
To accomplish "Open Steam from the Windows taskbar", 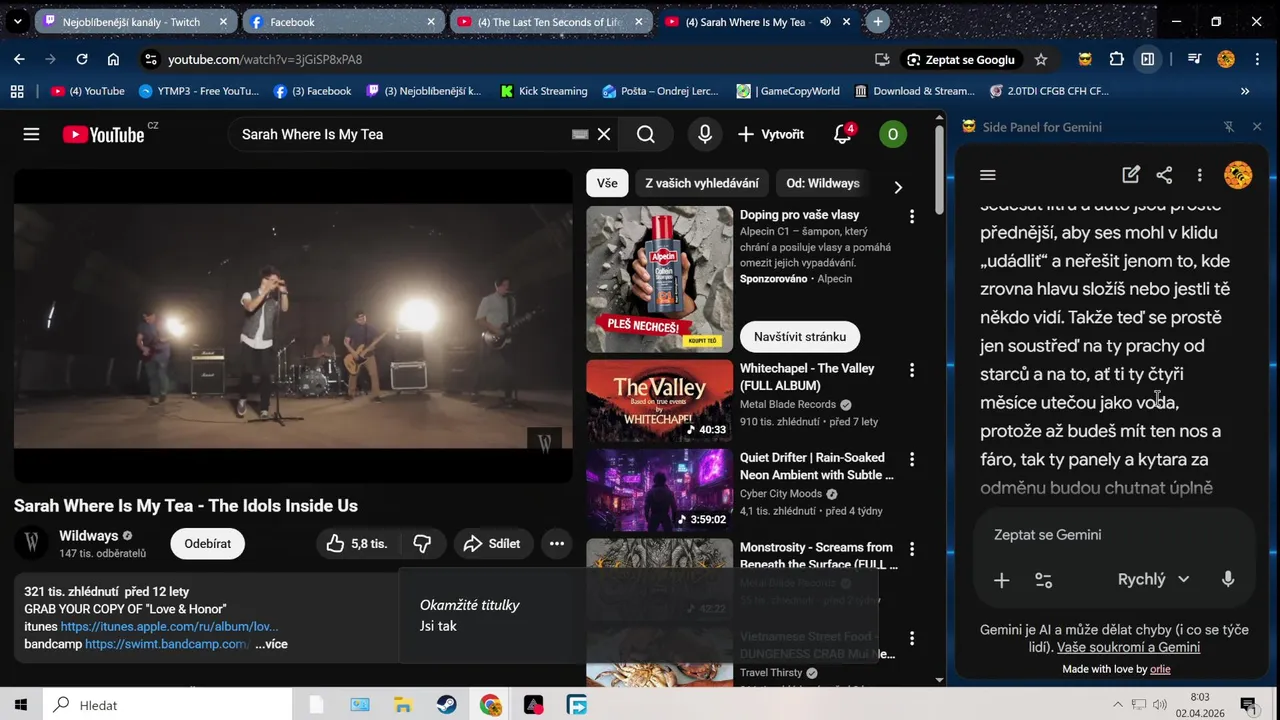I will pos(447,705).
